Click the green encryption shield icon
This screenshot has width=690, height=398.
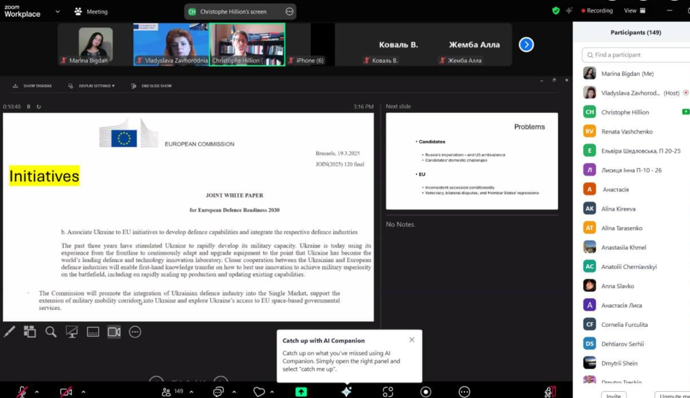(x=556, y=11)
